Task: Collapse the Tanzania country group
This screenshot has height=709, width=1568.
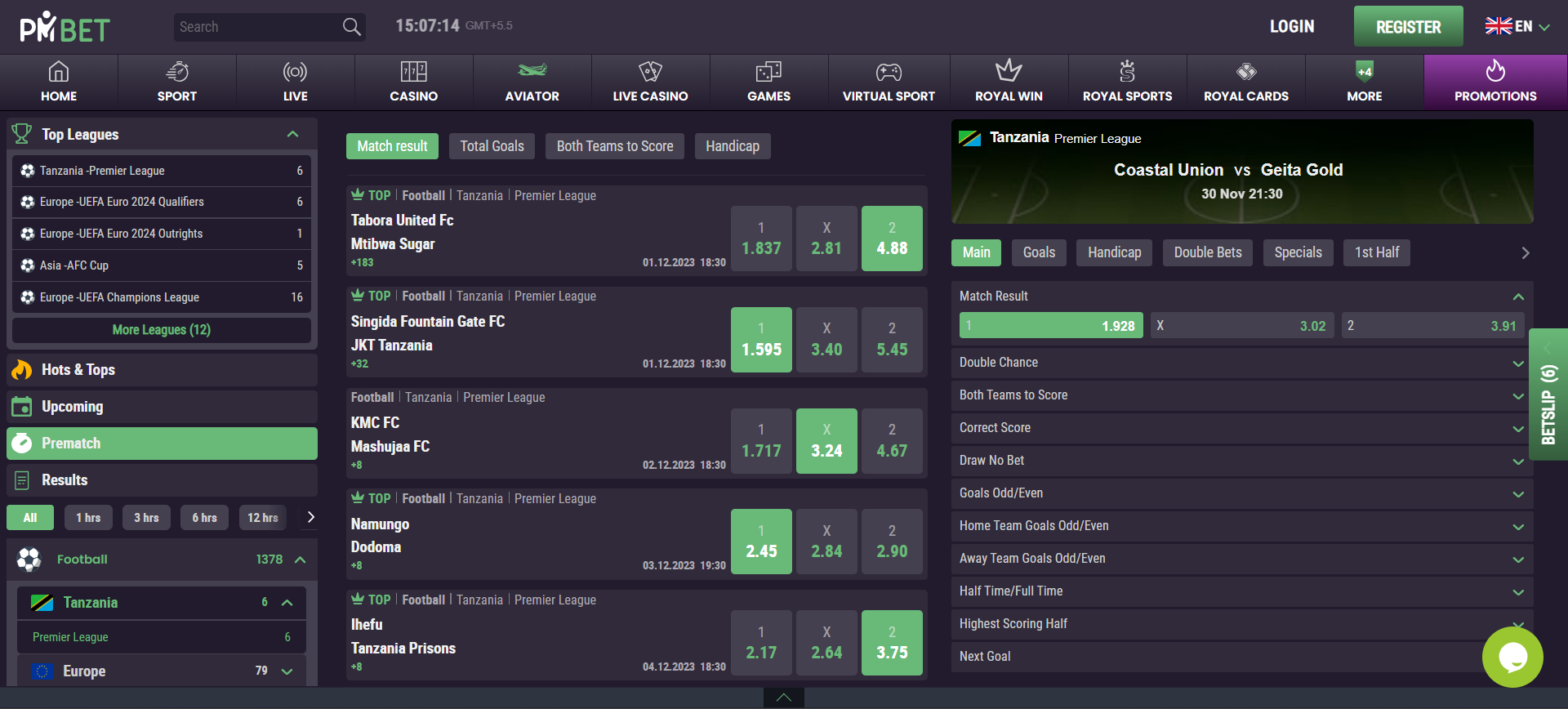Action: pyautogui.click(x=287, y=603)
